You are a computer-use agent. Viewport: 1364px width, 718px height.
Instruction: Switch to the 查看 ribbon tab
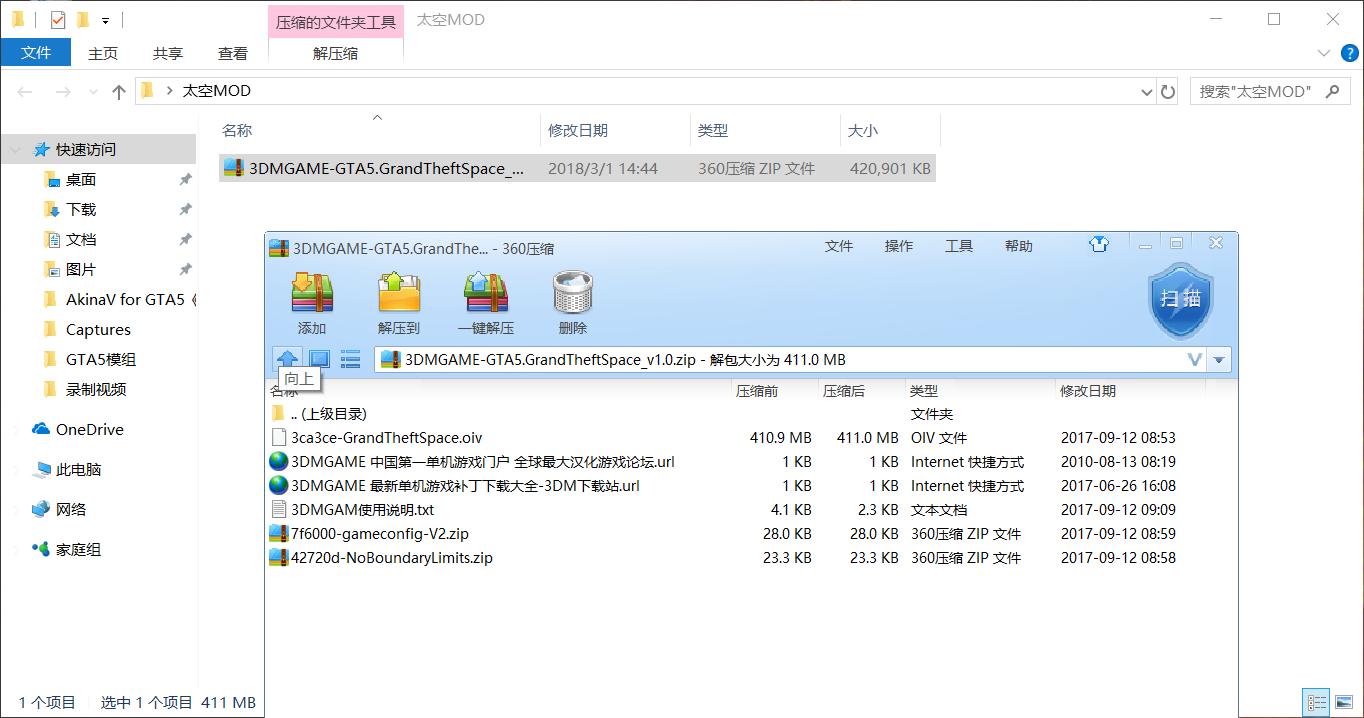tap(232, 53)
